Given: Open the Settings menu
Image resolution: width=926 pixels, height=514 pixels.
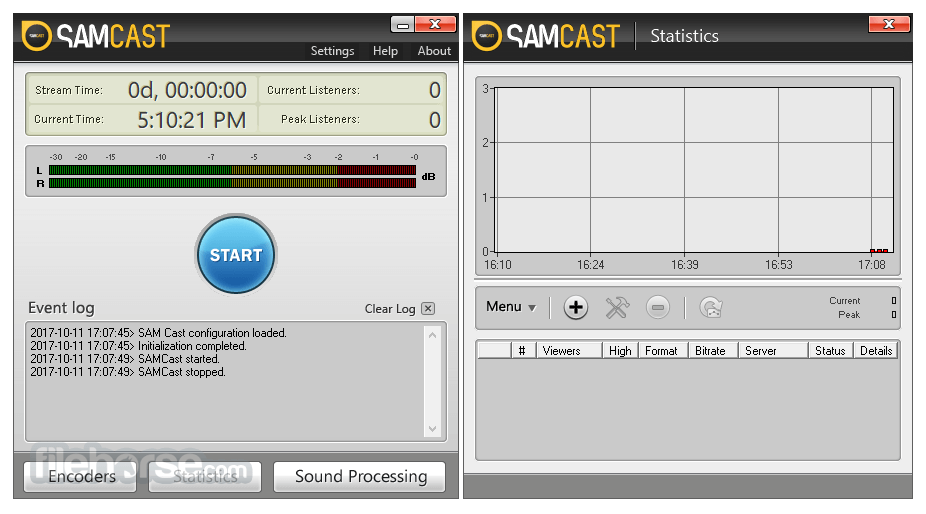Looking at the screenshot, I should 332,51.
